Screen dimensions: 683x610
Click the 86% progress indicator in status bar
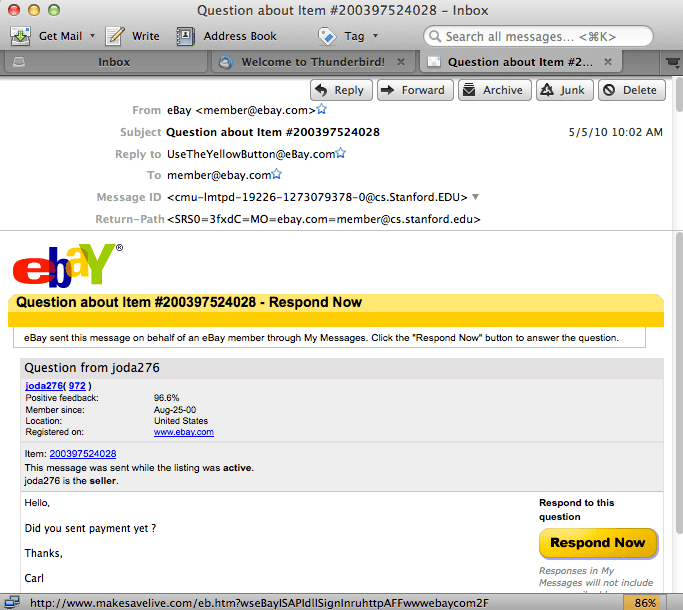[x=645, y=603]
